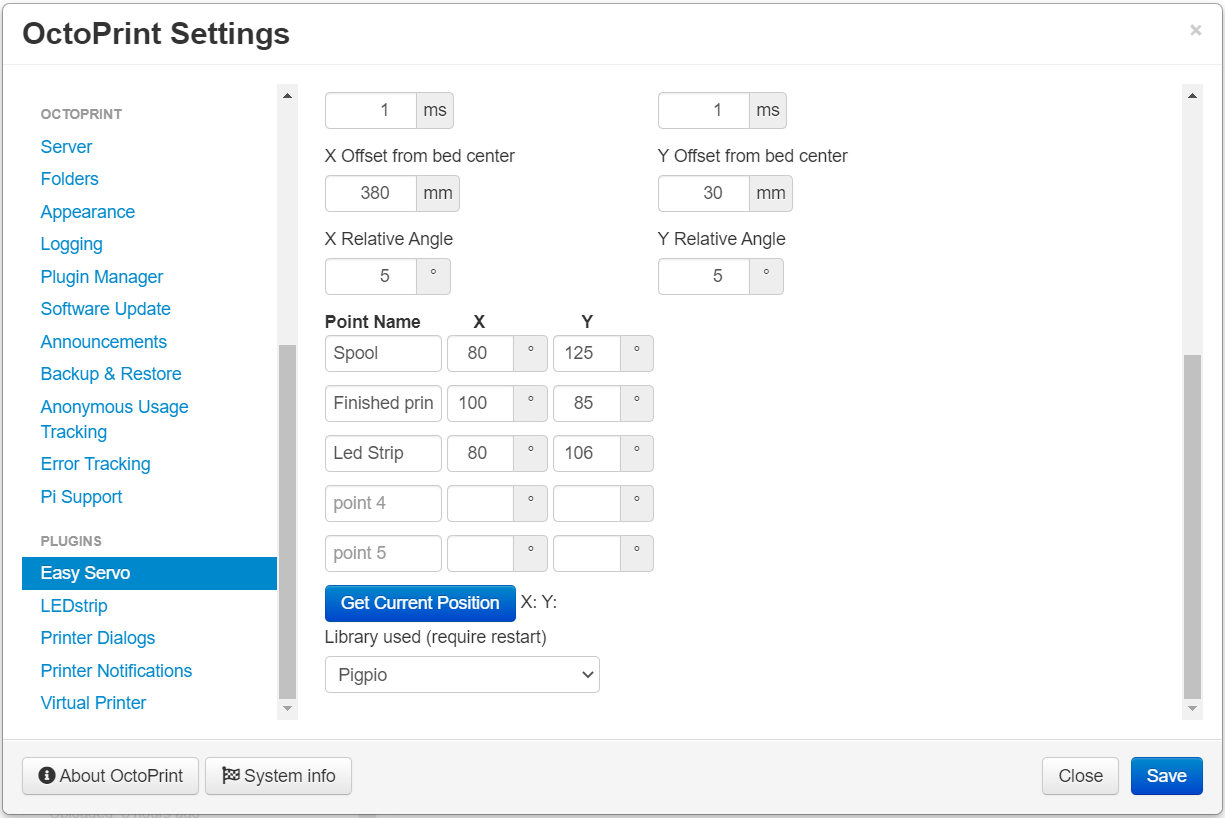Click the Get Current Position button
1225x818 pixels.
[420, 603]
